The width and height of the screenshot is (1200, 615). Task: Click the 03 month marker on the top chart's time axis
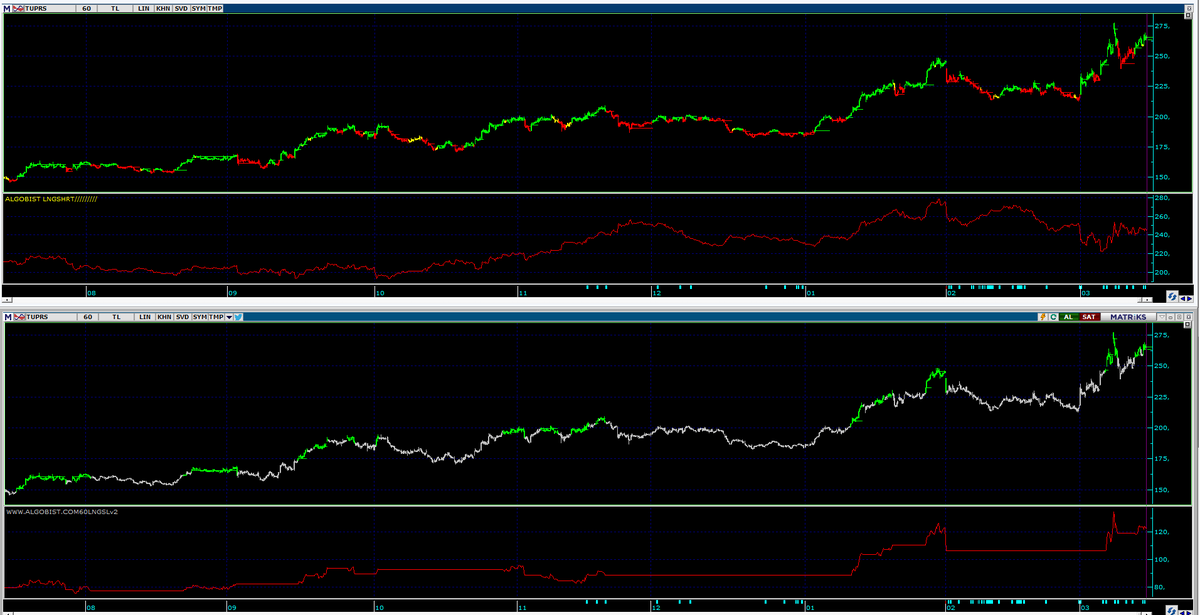tap(1086, 293)
